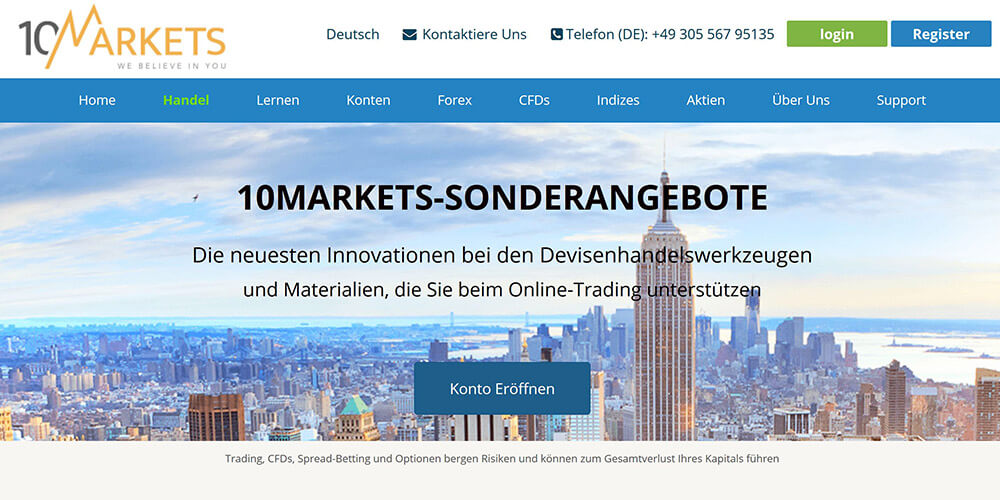The image size is (1000, 500).
Task: Click the envelope icon beside Kontaktiere Uns
Action: click(409, 34)
